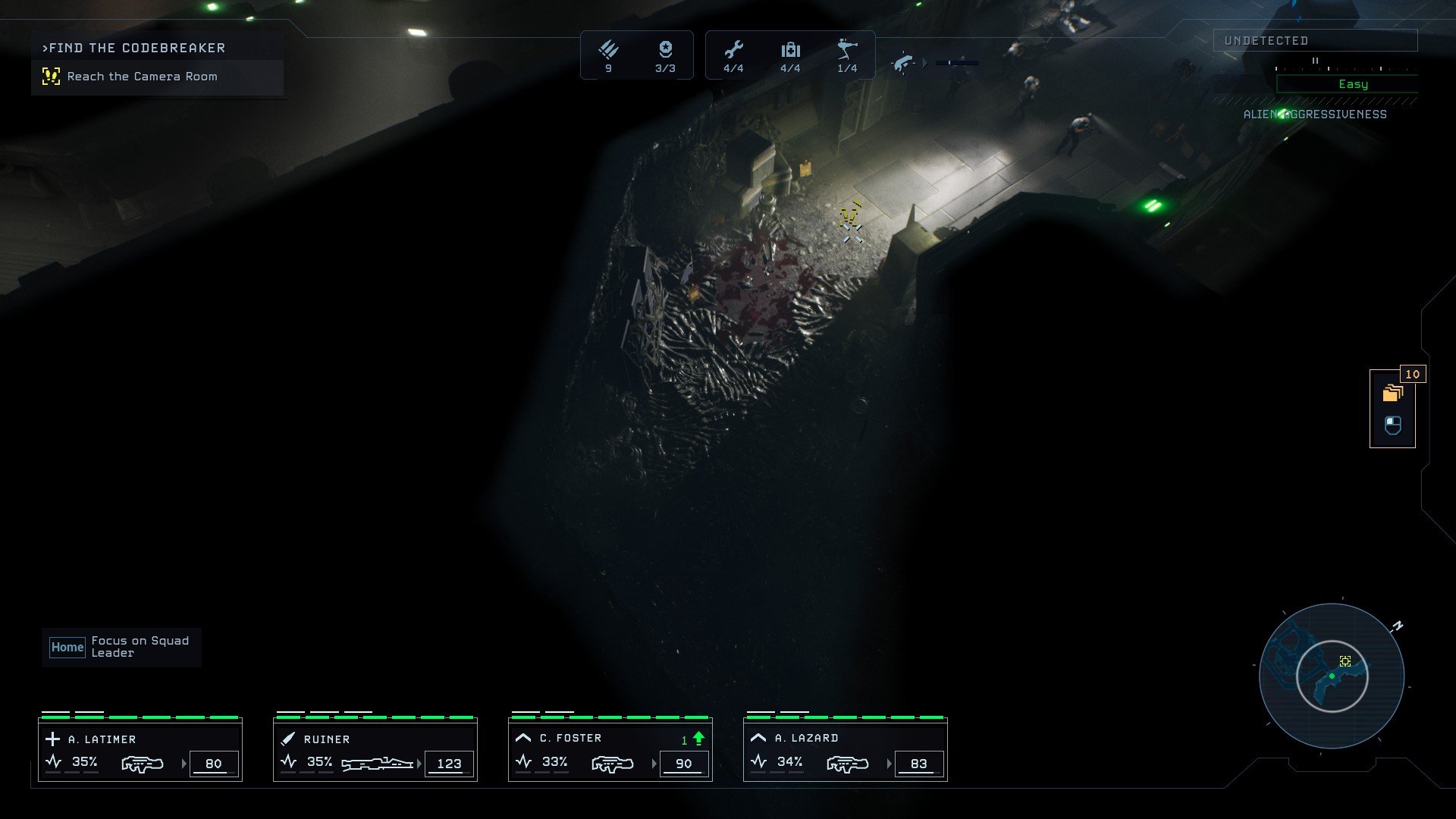Image resolution: width=1456 pixels, height=819 pixels.
Task: Click the command points medal icon
Action: click(665, 49)
